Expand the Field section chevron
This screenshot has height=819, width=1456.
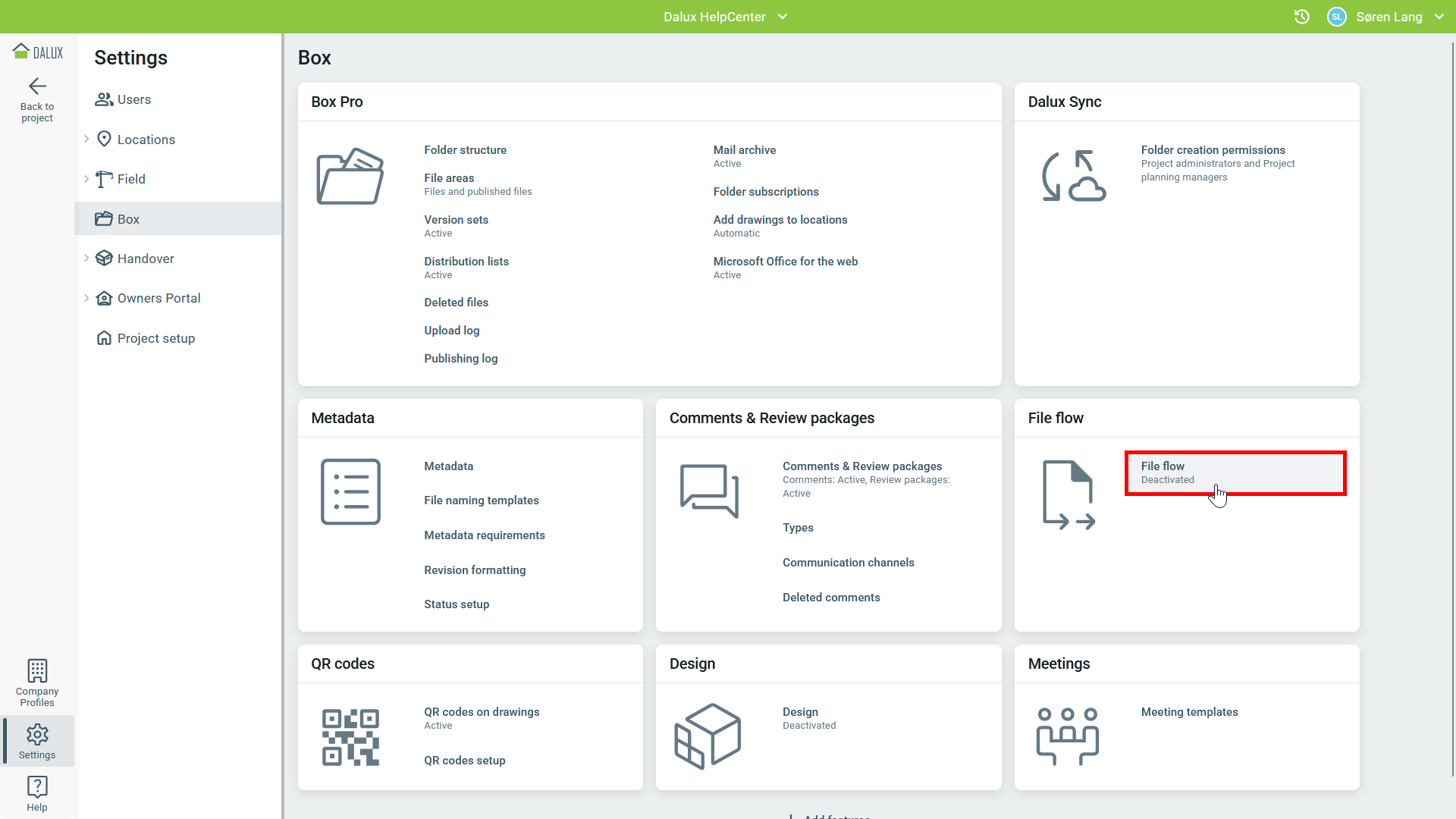[x=86, y=179]
